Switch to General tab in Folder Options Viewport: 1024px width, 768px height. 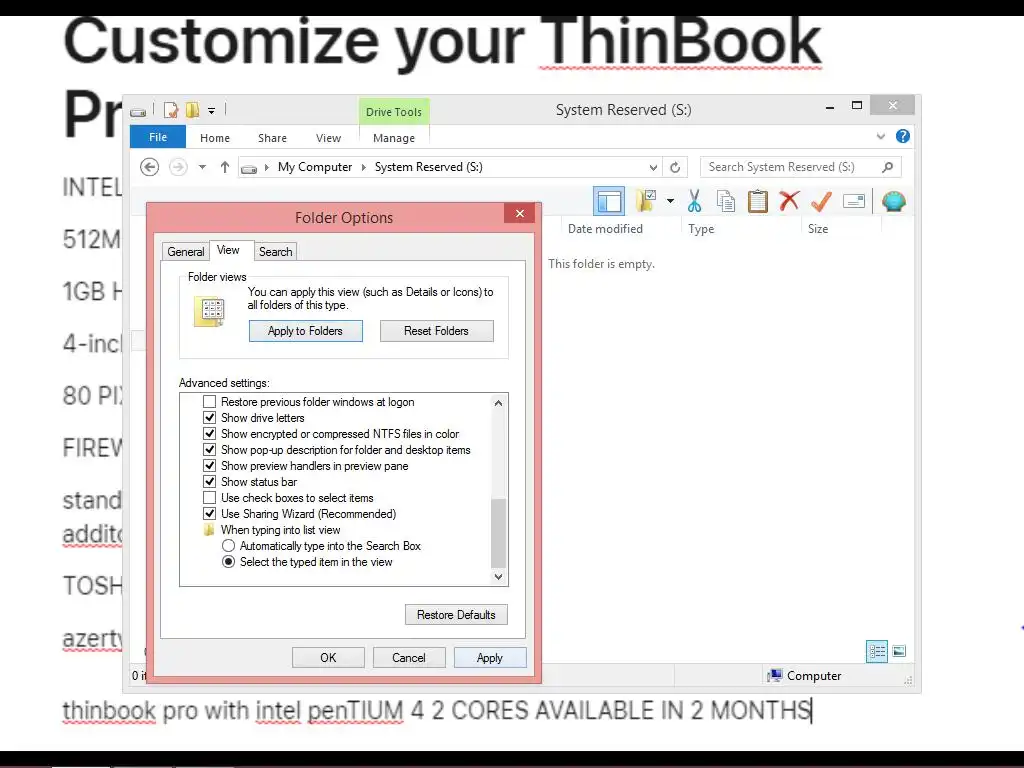click(x=185, y=251)
